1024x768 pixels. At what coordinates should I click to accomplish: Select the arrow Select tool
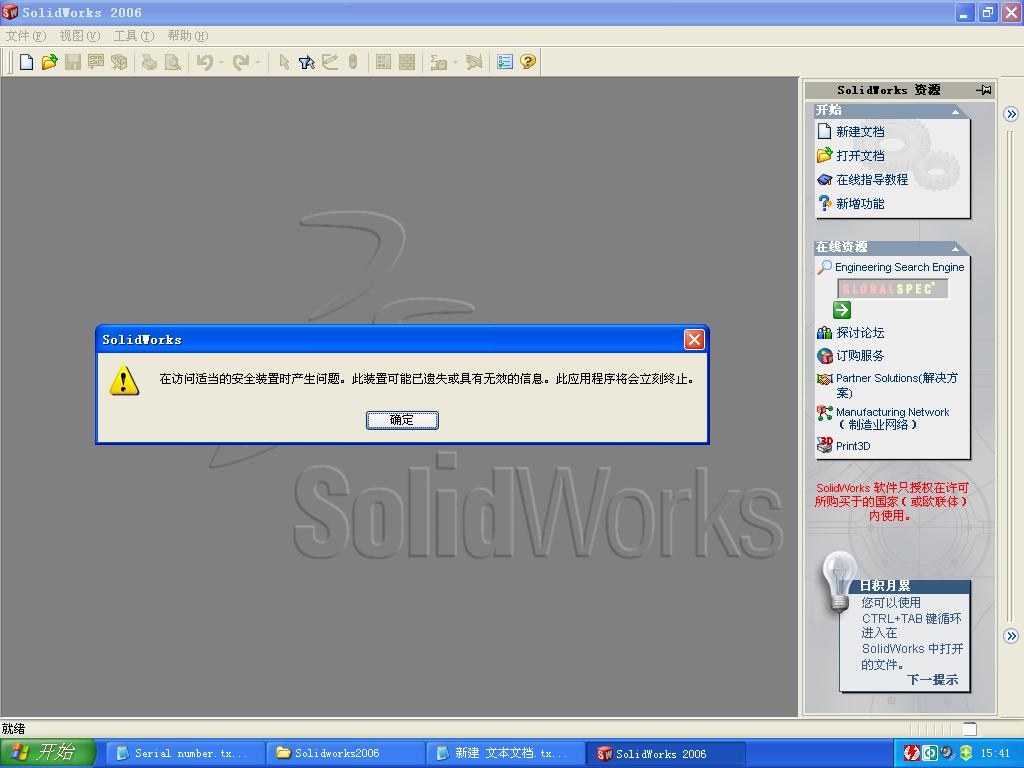coord(284,62)
